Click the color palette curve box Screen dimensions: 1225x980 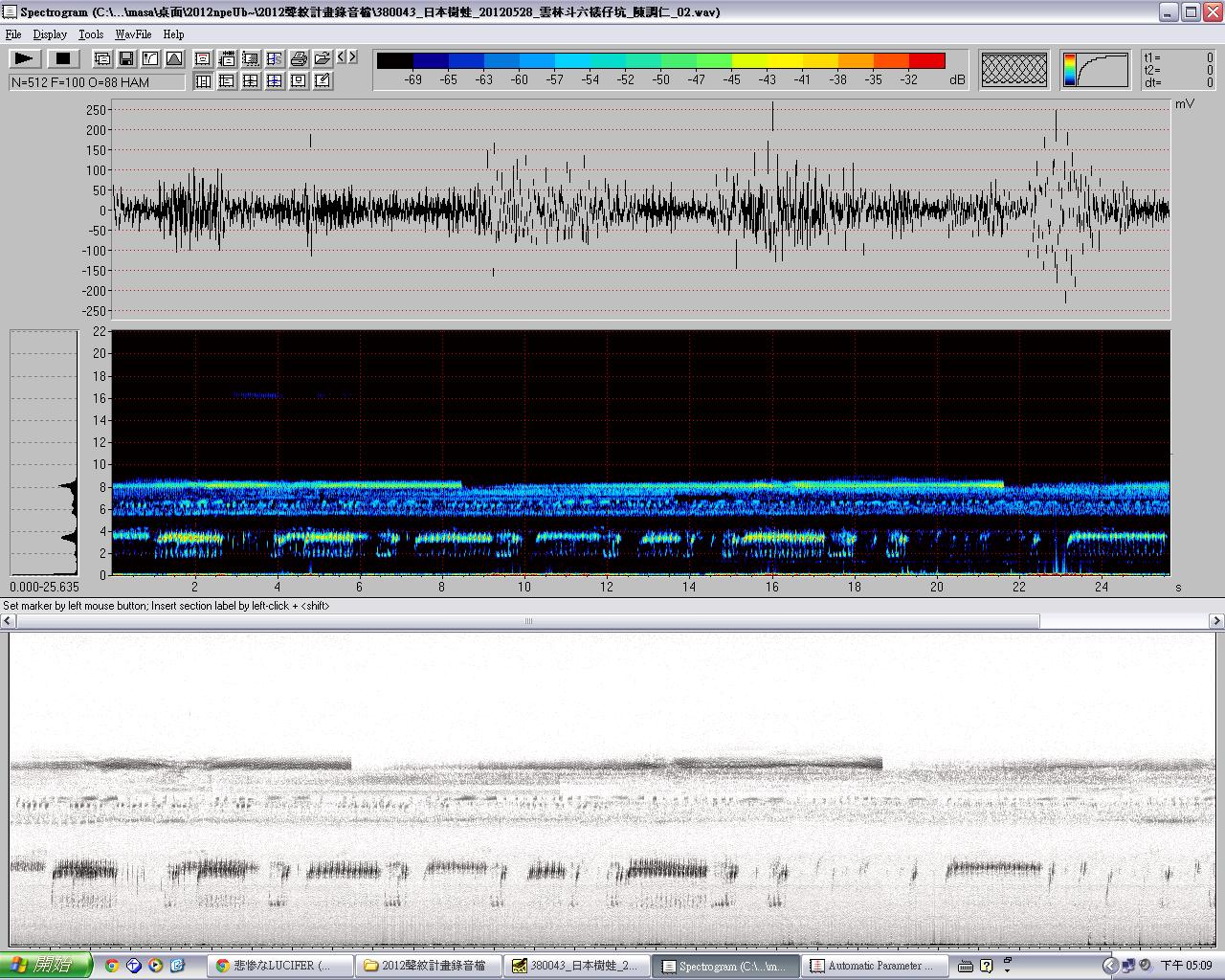[1095, 69]
